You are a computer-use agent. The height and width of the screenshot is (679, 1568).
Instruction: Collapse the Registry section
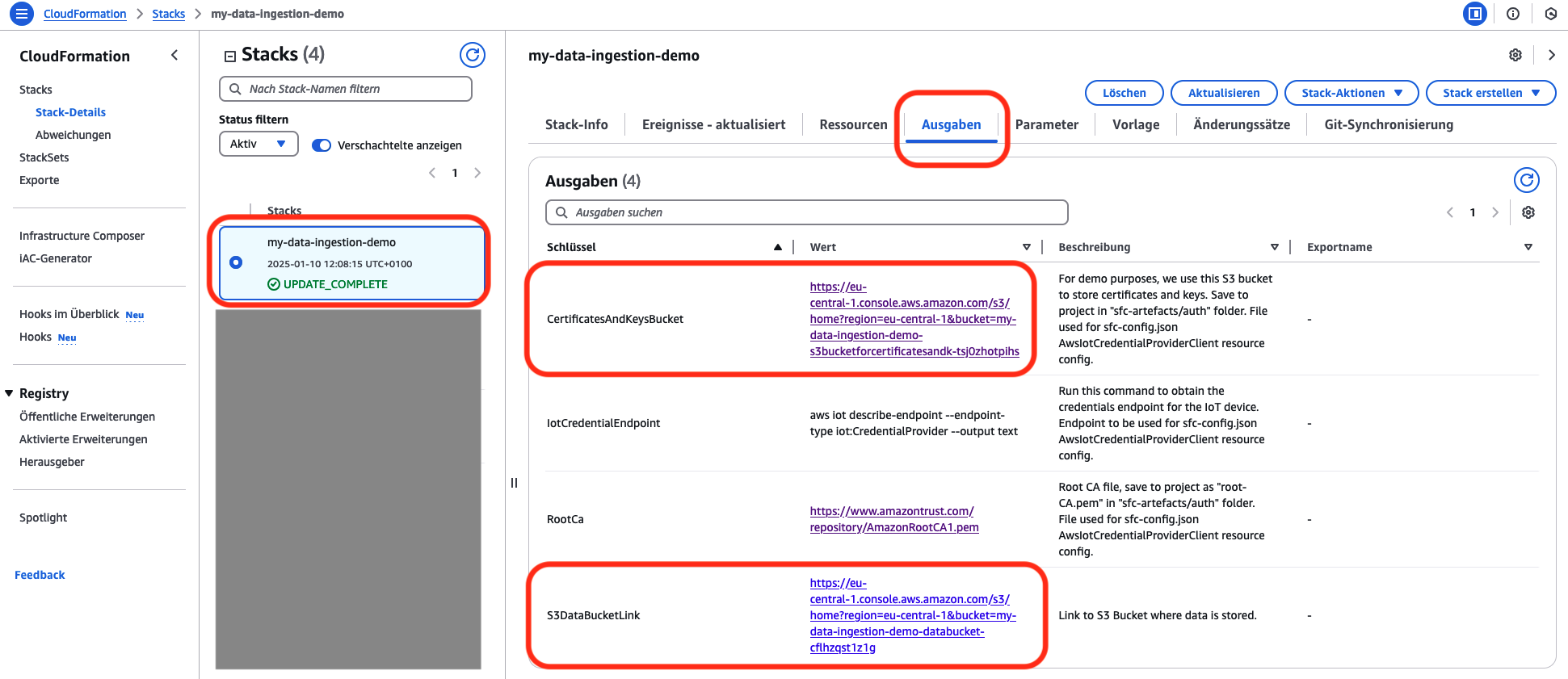10,393
